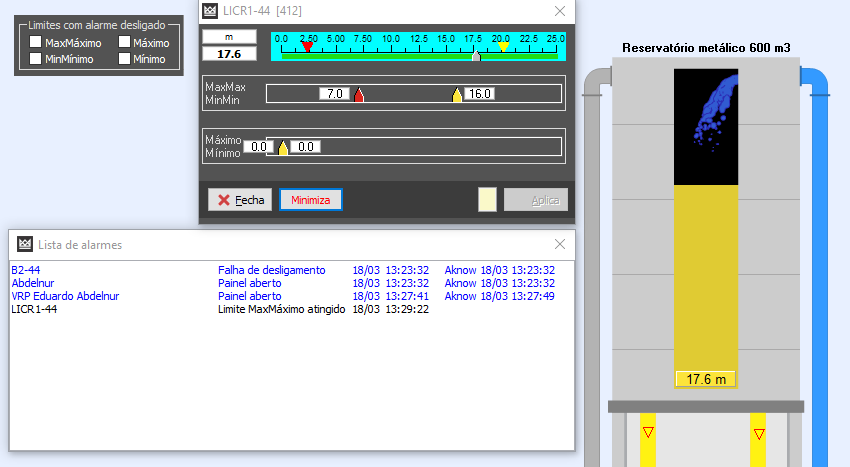
Task: Click left red triangle valve under reservoir
Action: click(648, 432)
